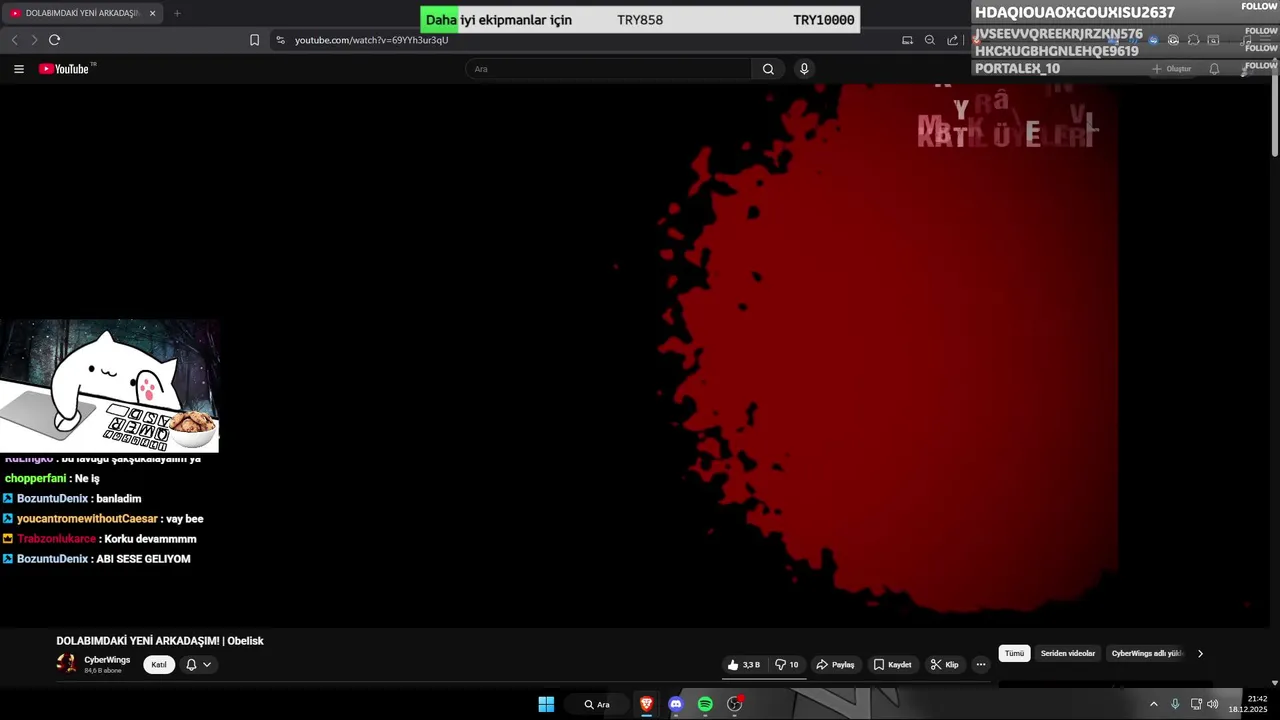Viewport: 1280px width, 720px height.
Task: Share the page via the address bar share icon
Action: [x=952, y=40]
